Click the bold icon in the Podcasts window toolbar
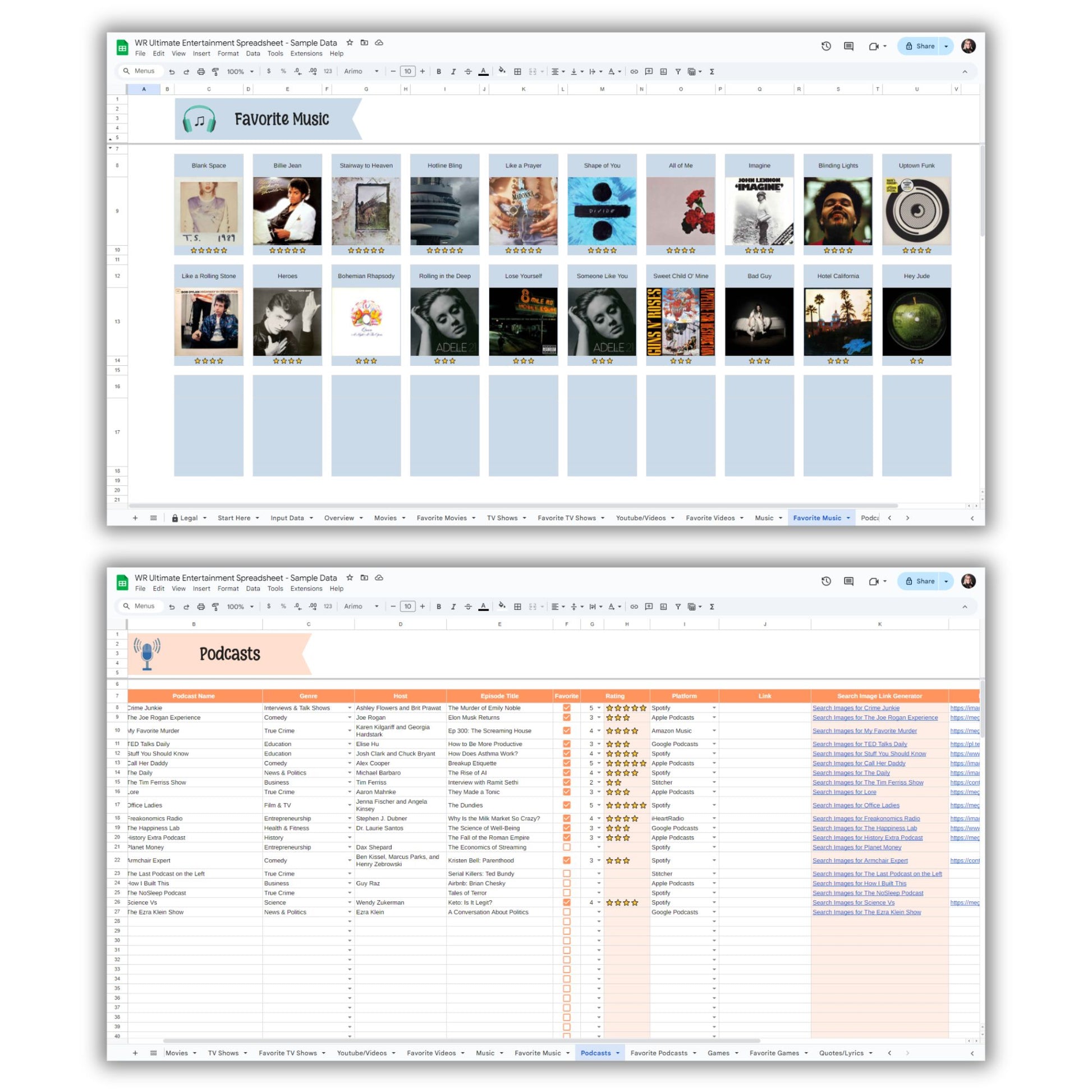Screen dimensions: 1092x1092 tap(439, 607)
